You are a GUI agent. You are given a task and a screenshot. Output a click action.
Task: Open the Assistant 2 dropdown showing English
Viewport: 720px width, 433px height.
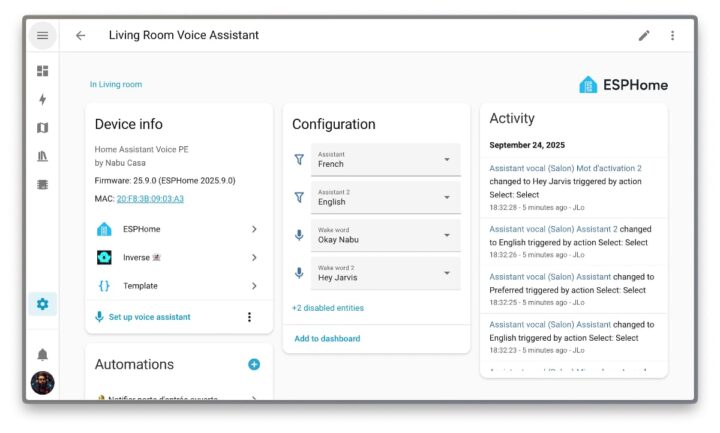(386, 197)
